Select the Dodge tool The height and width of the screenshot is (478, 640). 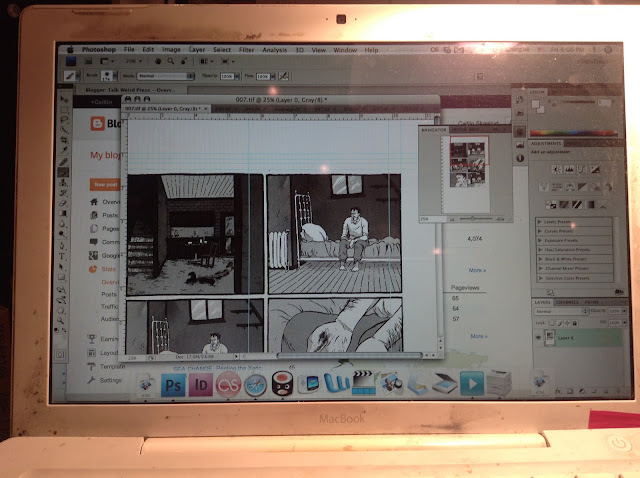(62, 234)
